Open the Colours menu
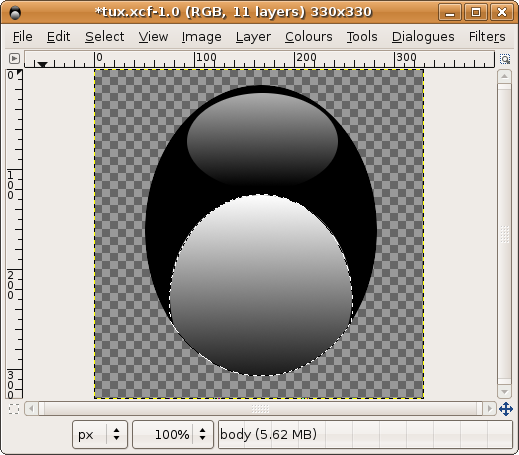This screenshot has width=519, height=455. 308,37
